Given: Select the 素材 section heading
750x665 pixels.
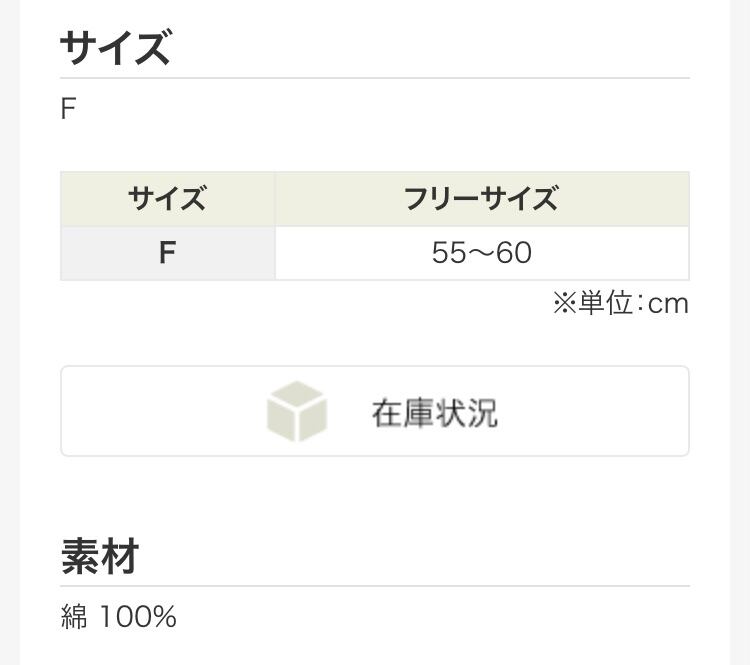Looking at the screenshot, I should point(99,556).
